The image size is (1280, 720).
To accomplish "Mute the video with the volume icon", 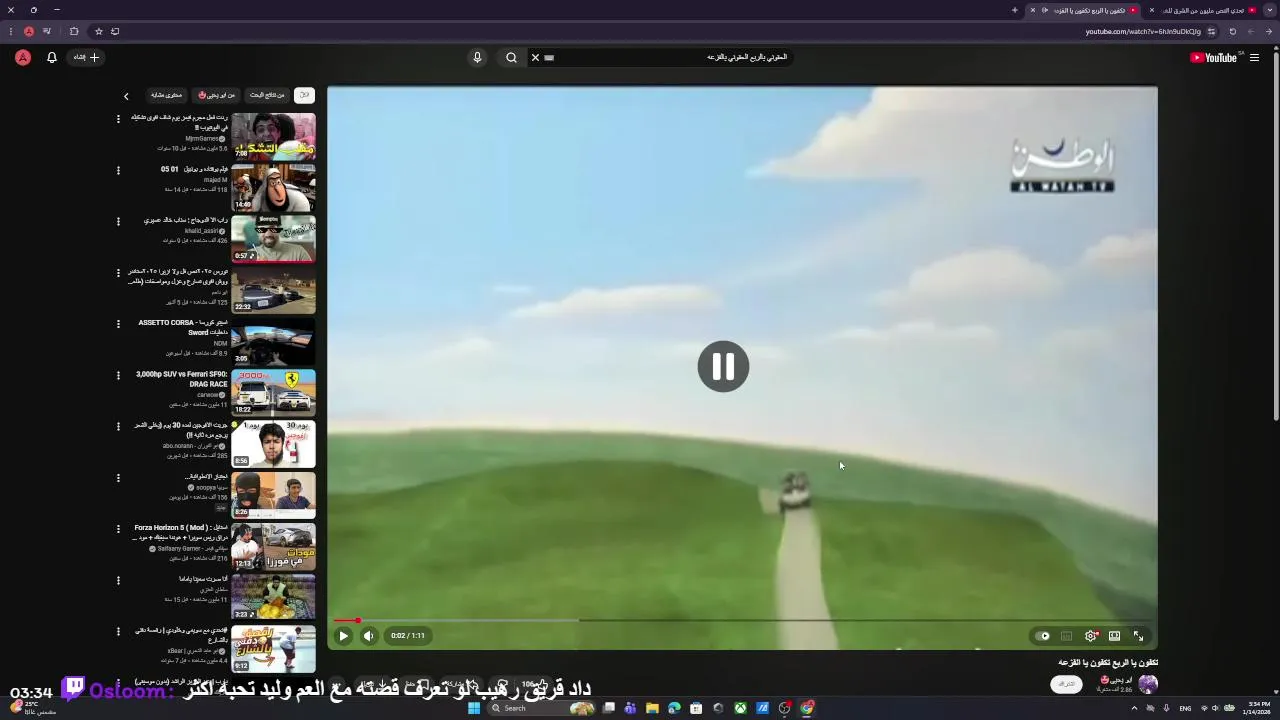I will (369, 636).
